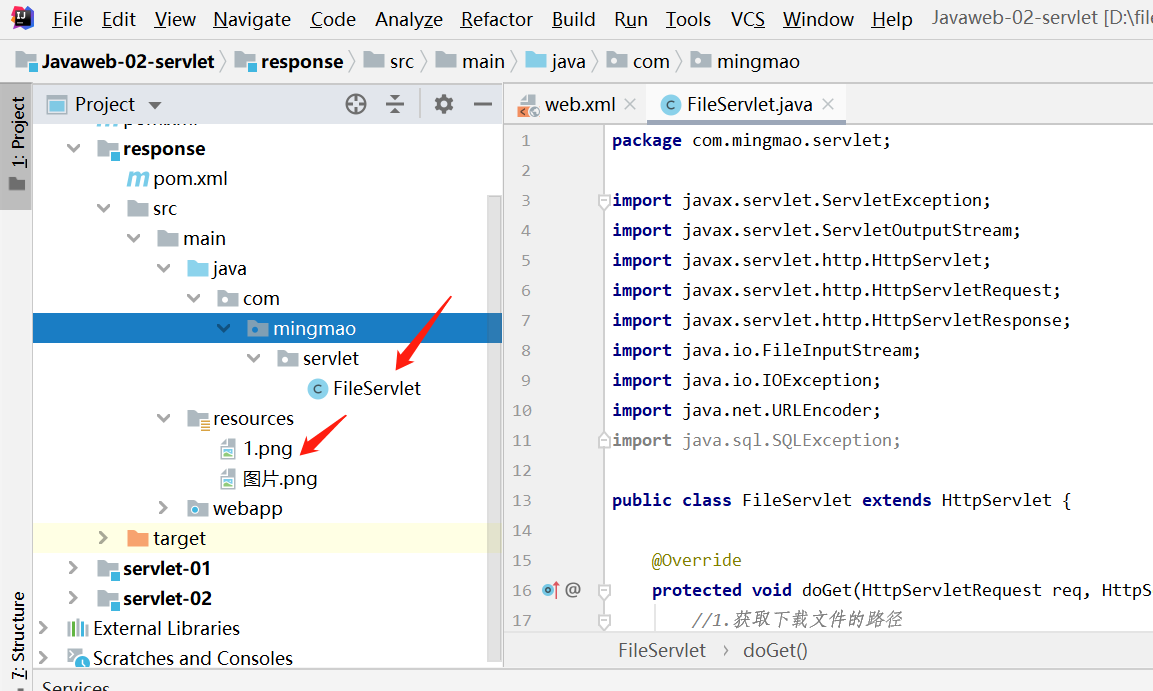The height and width of the screenshot is (691, 1153).
Task: Open the Project view dropdown arrow
Action: [x=154, y=105]
